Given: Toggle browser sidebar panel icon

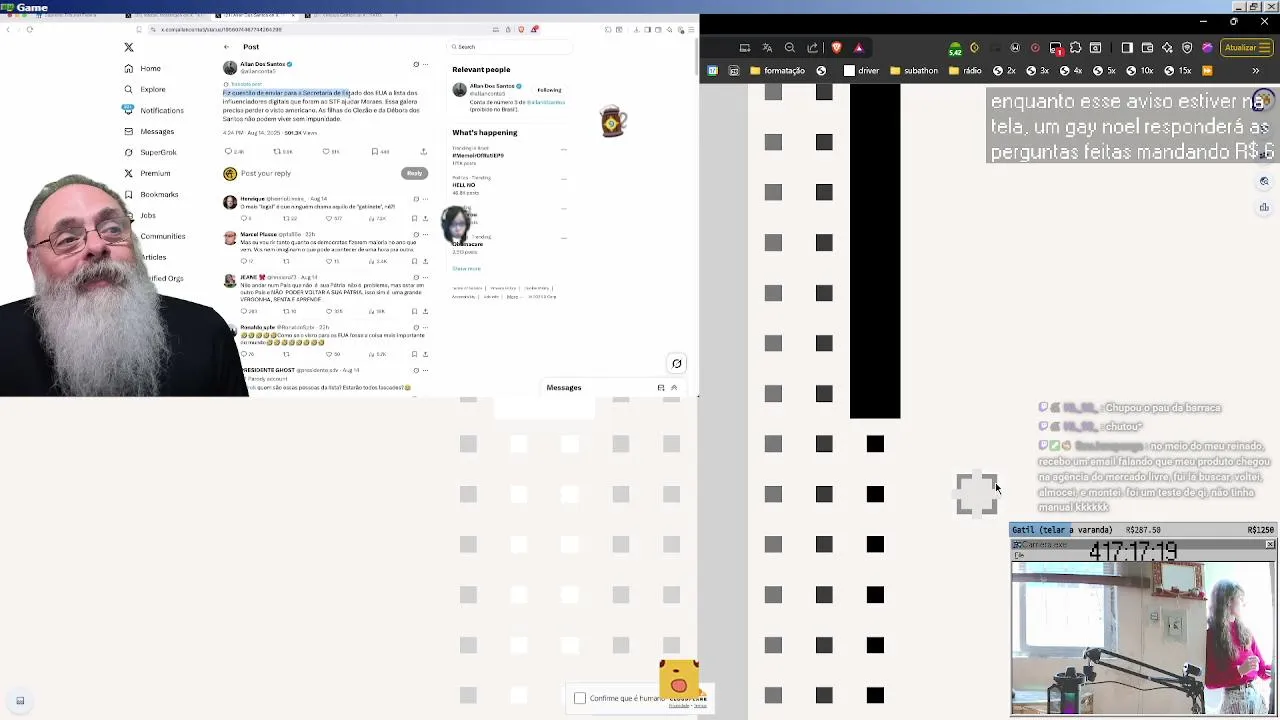Looking at the screenshot, I should point(1127,47).
